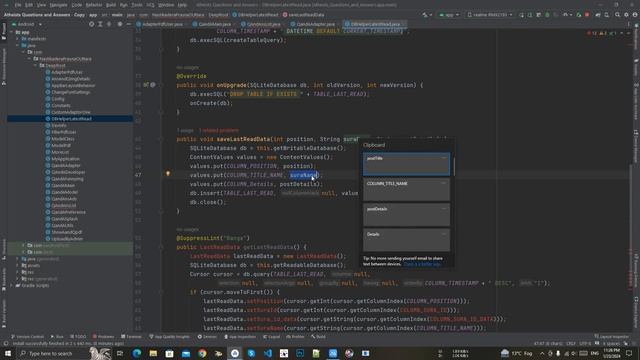This screenshot has width=640, height=360.
Task: Click the Clipboard panel scrollbar
Action: click(x=454, y=167)
